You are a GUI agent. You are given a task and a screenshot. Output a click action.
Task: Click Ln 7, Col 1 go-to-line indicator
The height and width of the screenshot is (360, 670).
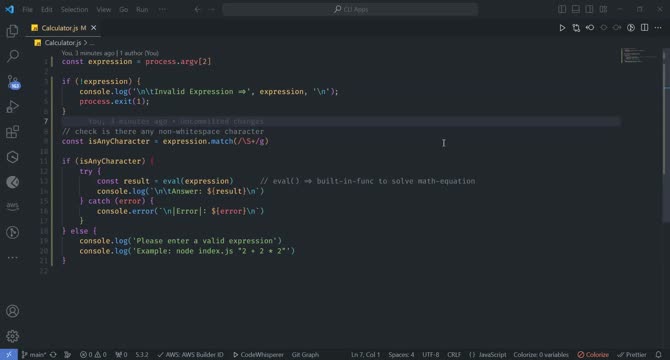click(x=365, y=354)
